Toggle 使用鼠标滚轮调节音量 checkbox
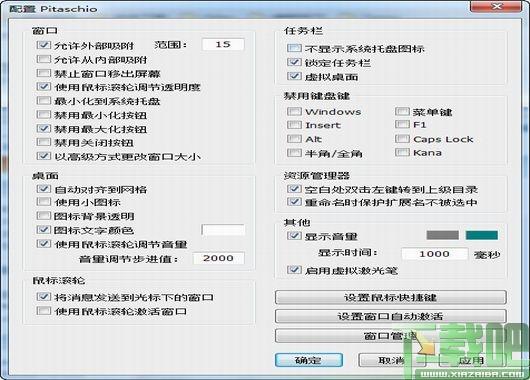This screenshot has width=530, height=380. point(44,243)
